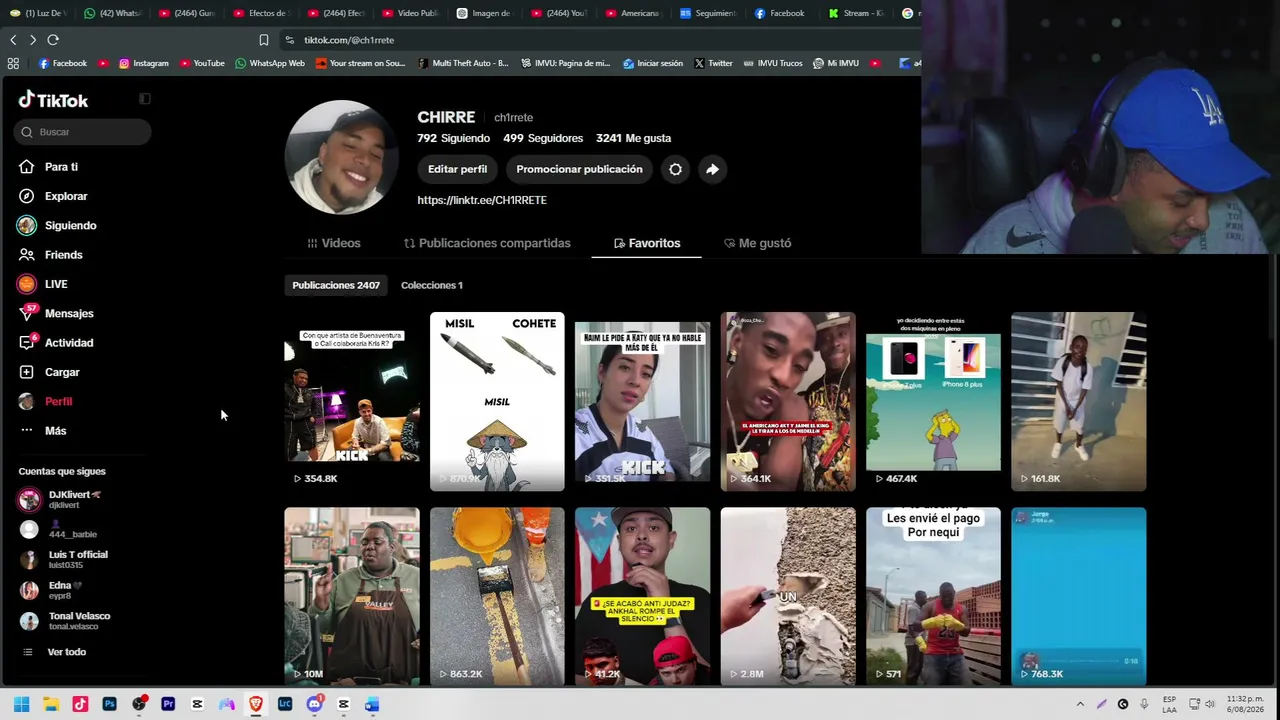Open DJKlivert's account
Viewport: 1280px width, 720px height.
click(60, 500)
